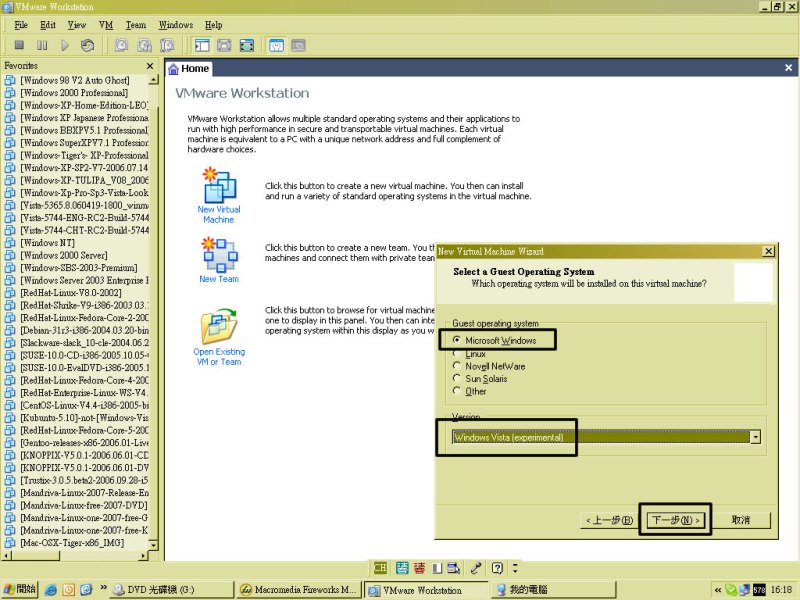Select [Windows 98 V2 Auto Ghost] favorite
Image resolution: width=800 pixels, height=600 pixels.
click(74, 80)
